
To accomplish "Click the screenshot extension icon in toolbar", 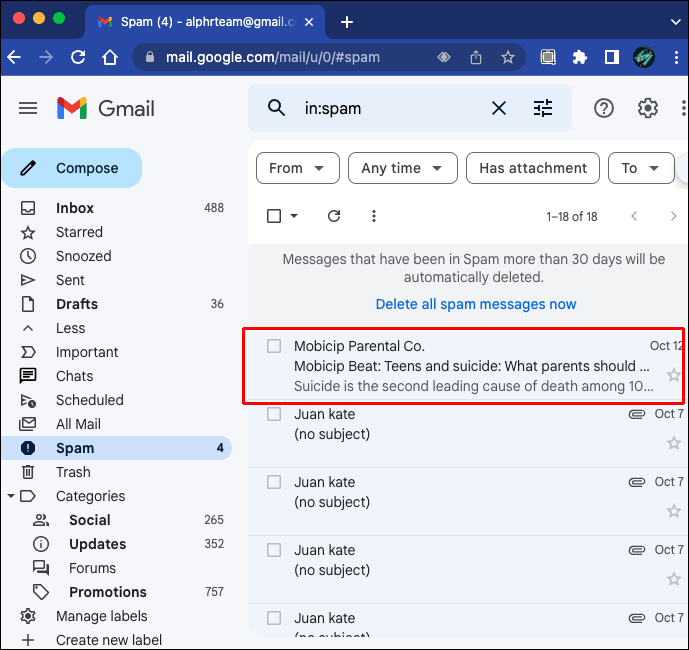I will point(548,57).
